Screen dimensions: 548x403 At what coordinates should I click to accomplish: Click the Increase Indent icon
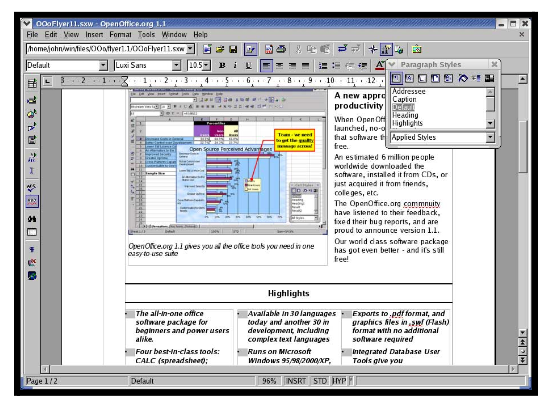click(x=363, y=65)
